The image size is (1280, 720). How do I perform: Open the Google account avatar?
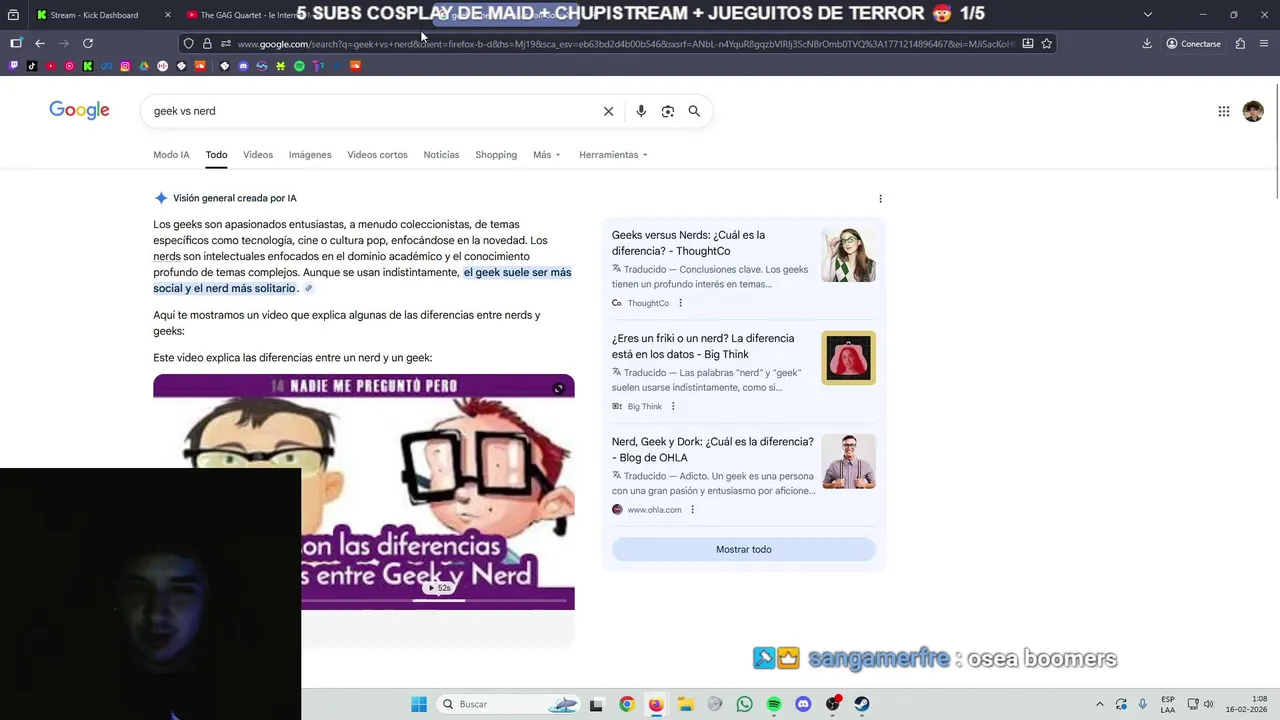coord(1253,111)
